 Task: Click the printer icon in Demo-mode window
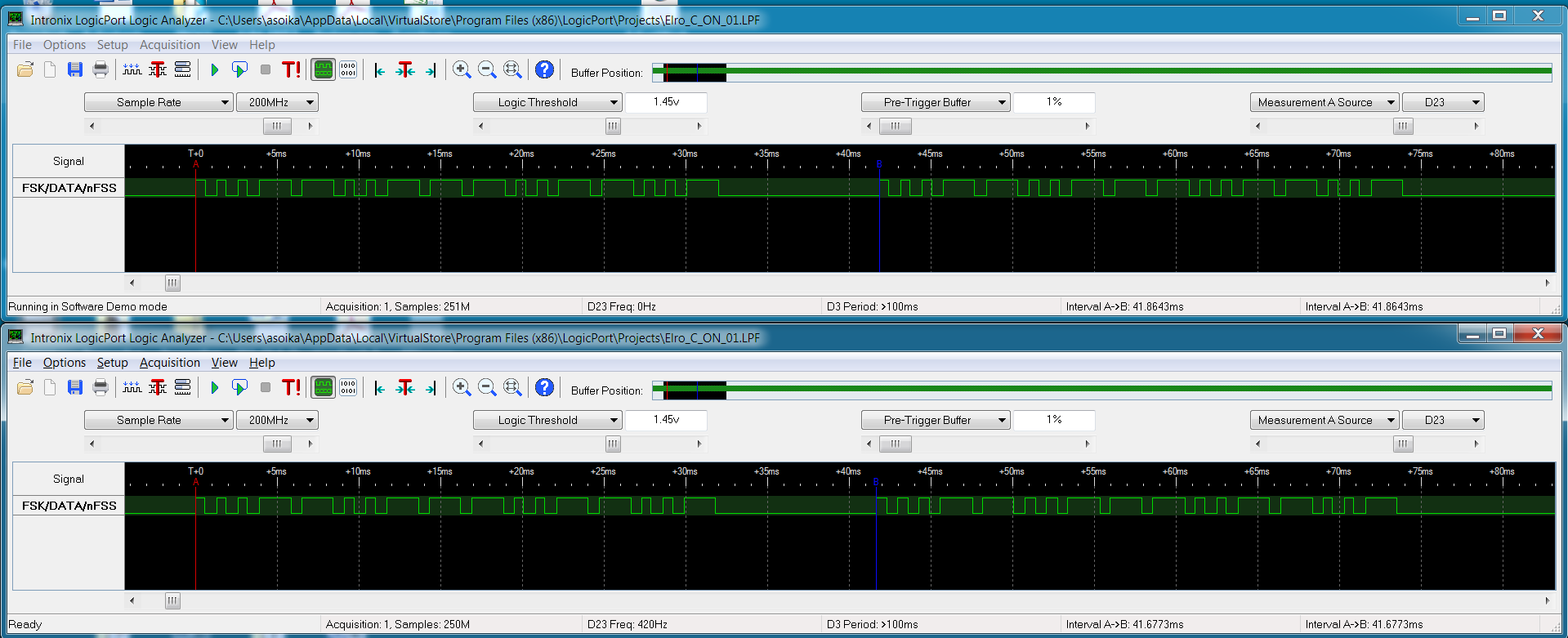coord(101,69)
